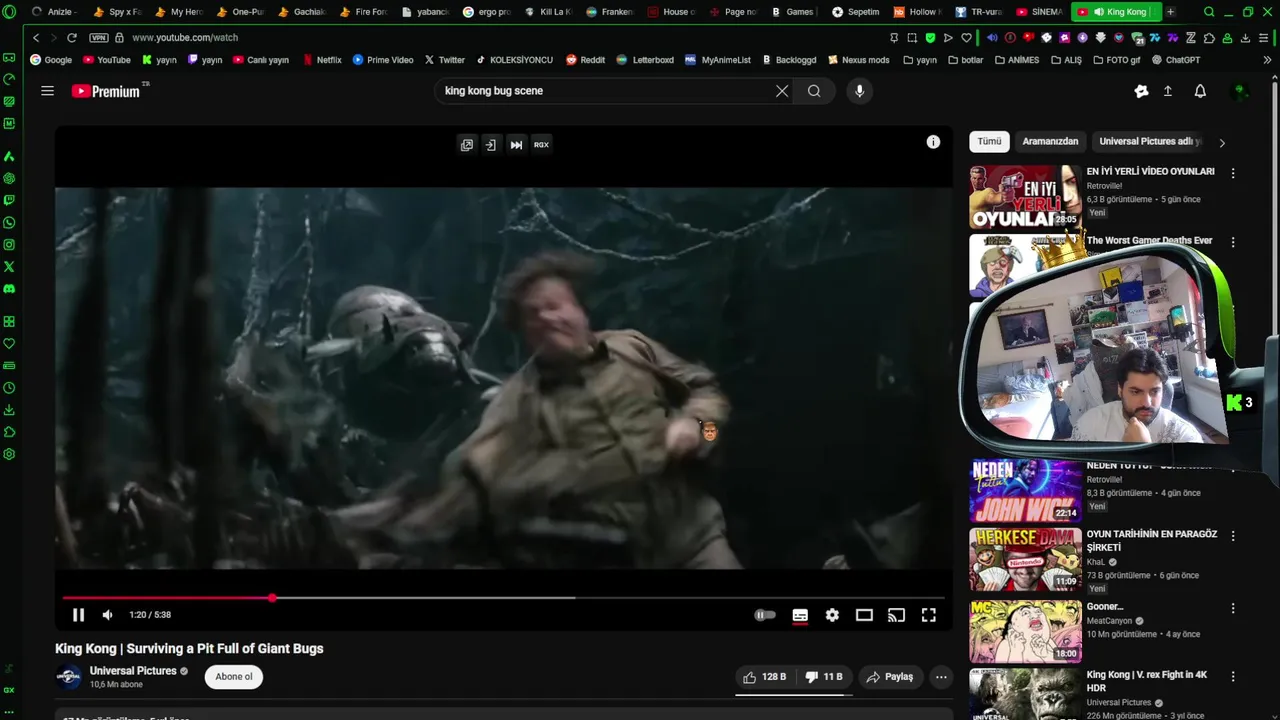The width and height of the screenshot is (1280, 720).
Task: Open Instagram in the Opera GX sidebar
Action: pos(9,245)
